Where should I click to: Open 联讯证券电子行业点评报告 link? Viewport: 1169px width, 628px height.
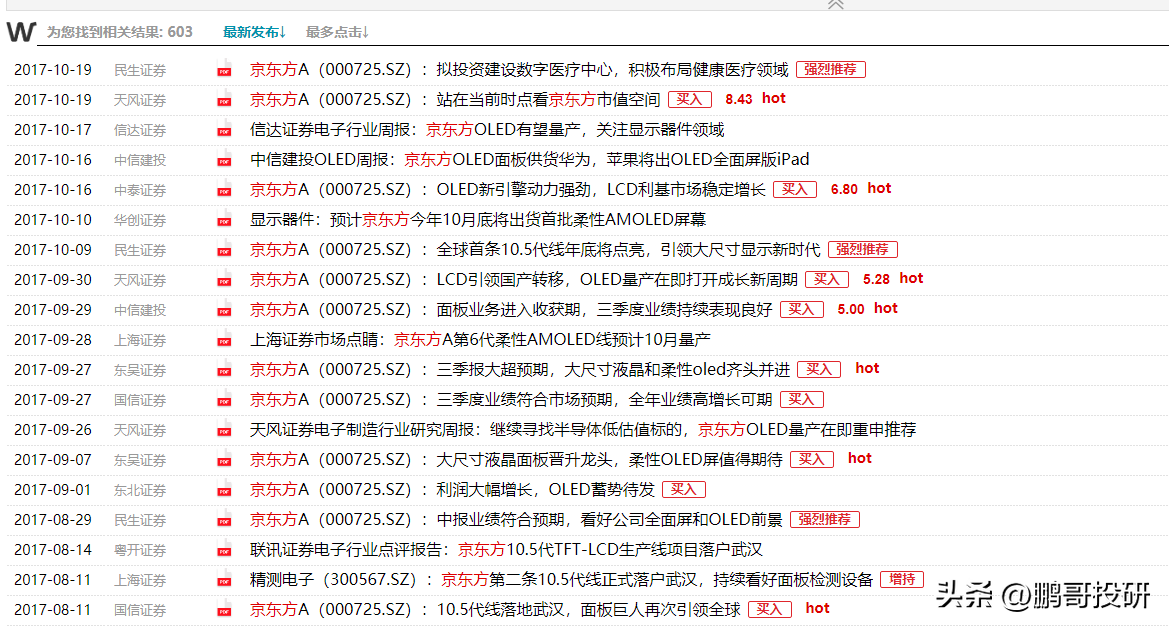[x=506, y=550]
